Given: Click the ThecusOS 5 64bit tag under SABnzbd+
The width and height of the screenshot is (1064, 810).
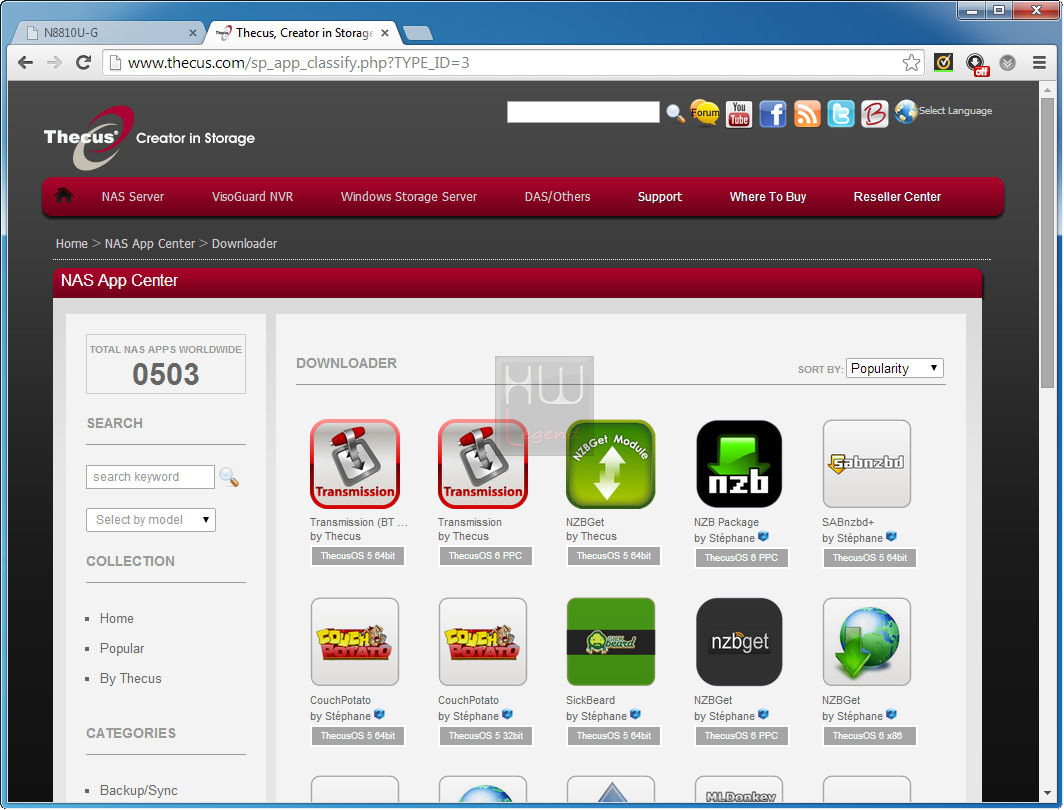Looking at the screenshot, I should [x=869, y=558].
